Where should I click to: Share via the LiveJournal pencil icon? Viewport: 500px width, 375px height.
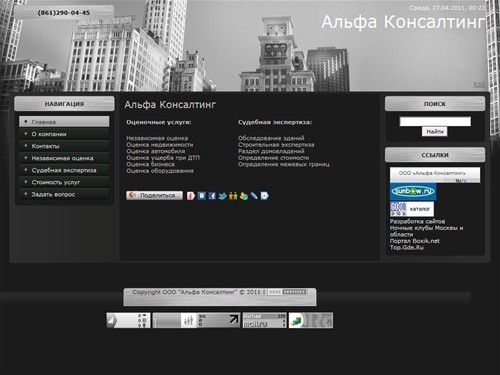coord(254,196)
